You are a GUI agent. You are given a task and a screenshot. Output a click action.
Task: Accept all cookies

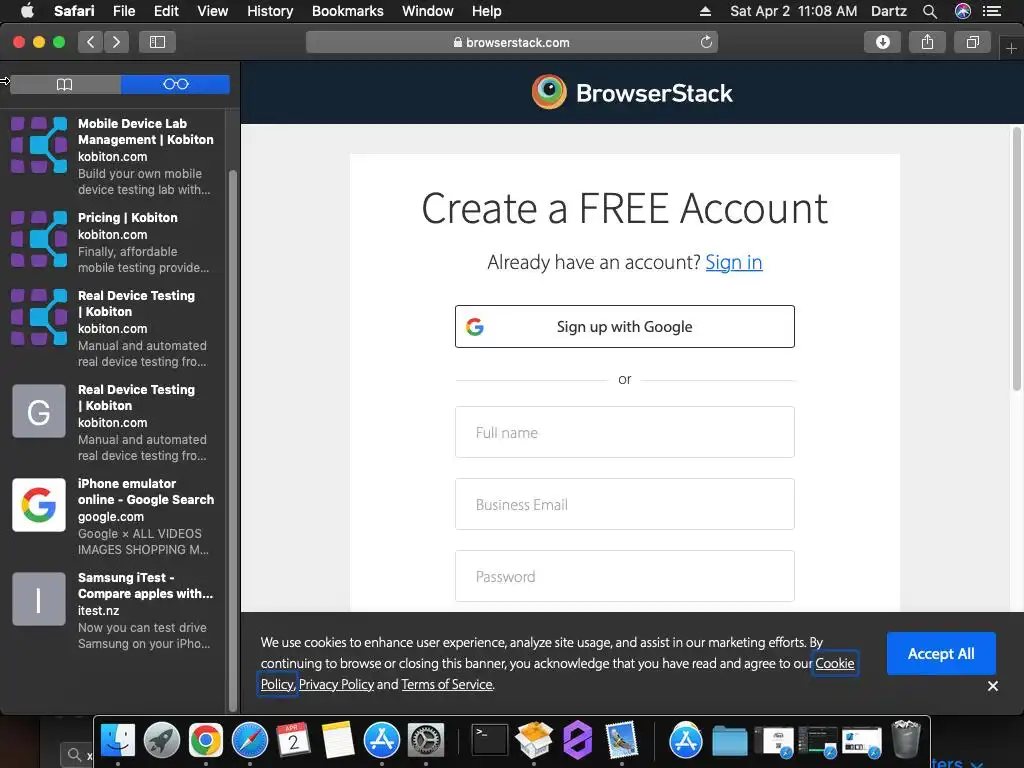coord(940,654)
